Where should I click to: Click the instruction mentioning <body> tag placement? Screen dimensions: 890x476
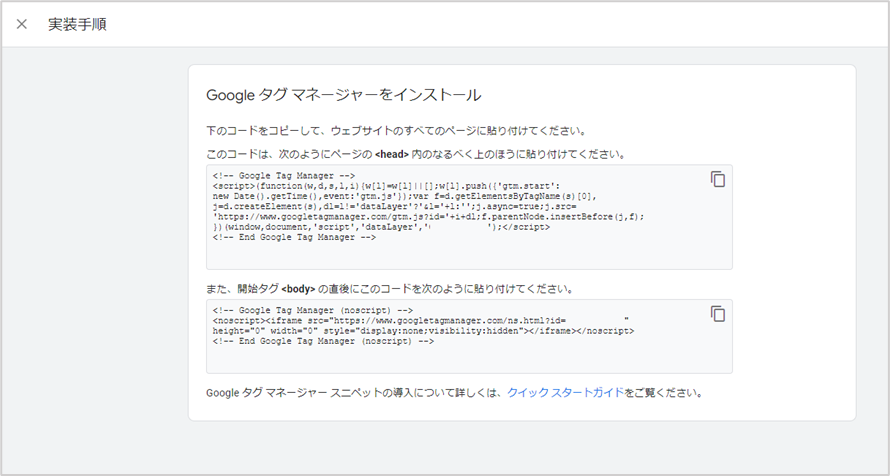click(391, 289)
